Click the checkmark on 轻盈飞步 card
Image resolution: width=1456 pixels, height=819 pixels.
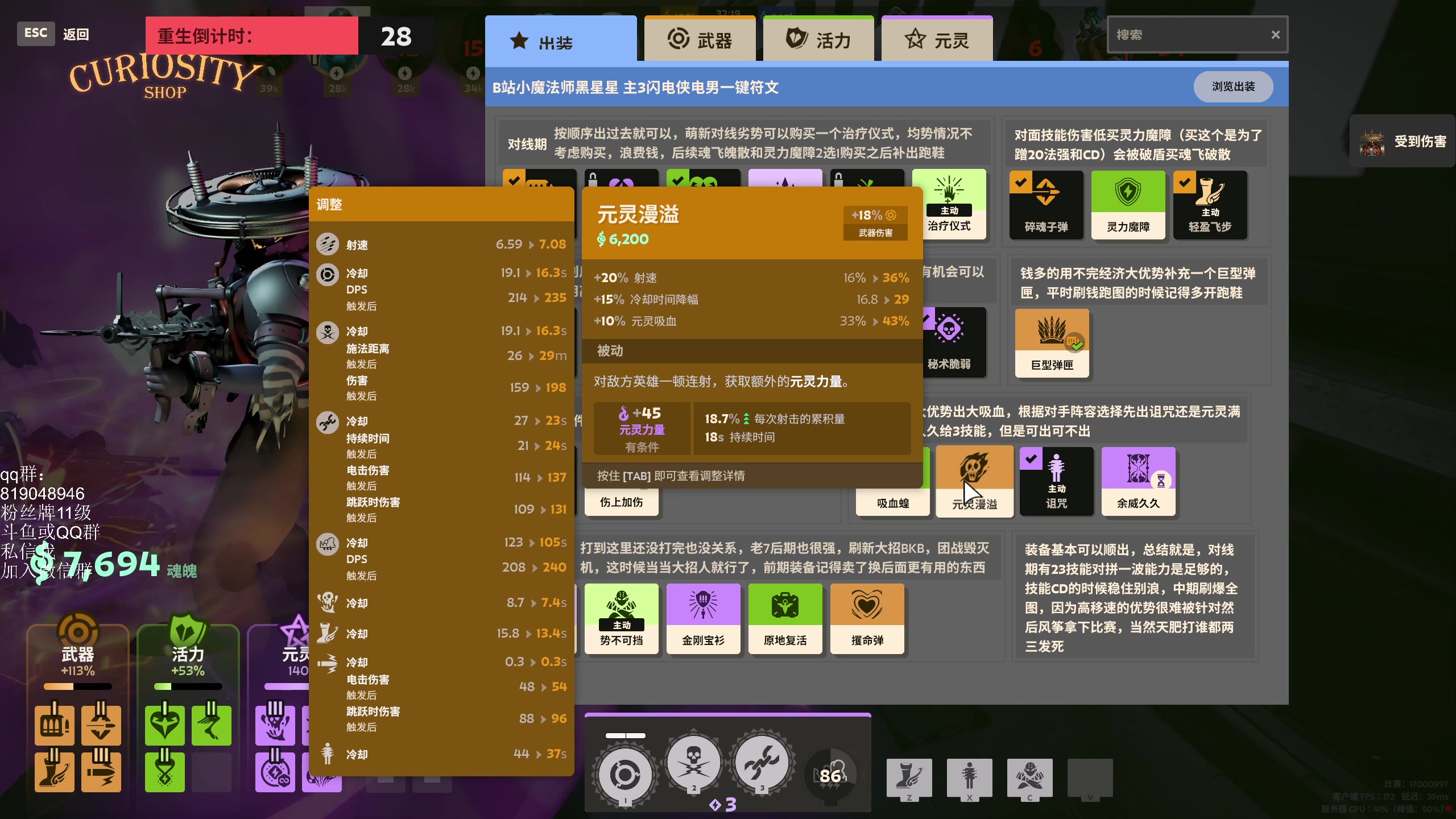(1185, 182)
